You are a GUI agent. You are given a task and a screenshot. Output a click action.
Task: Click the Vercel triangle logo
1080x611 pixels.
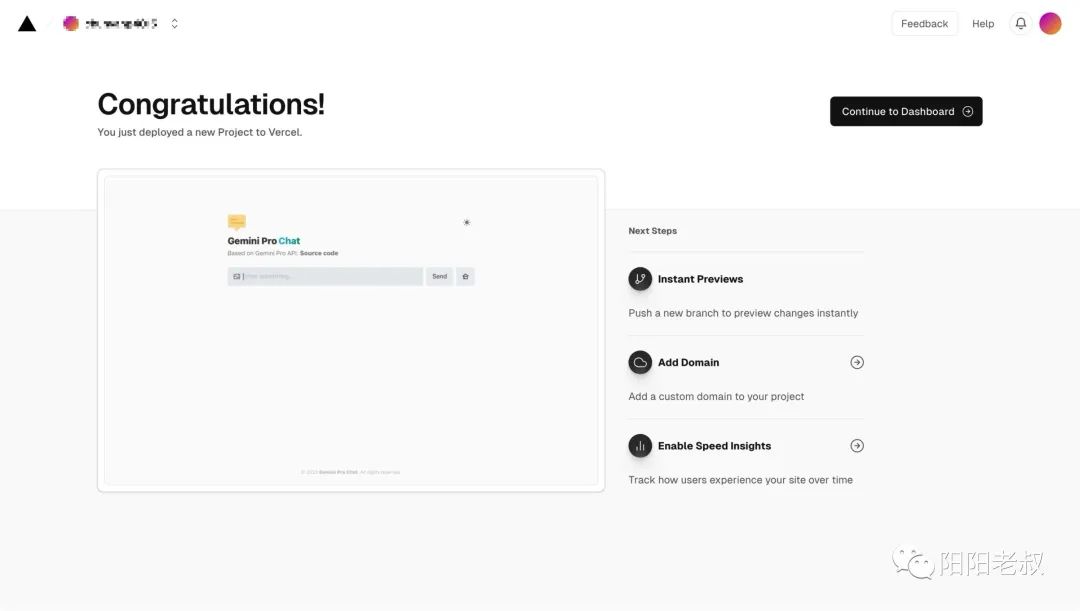pyautogui.click(x=27, y=24)
